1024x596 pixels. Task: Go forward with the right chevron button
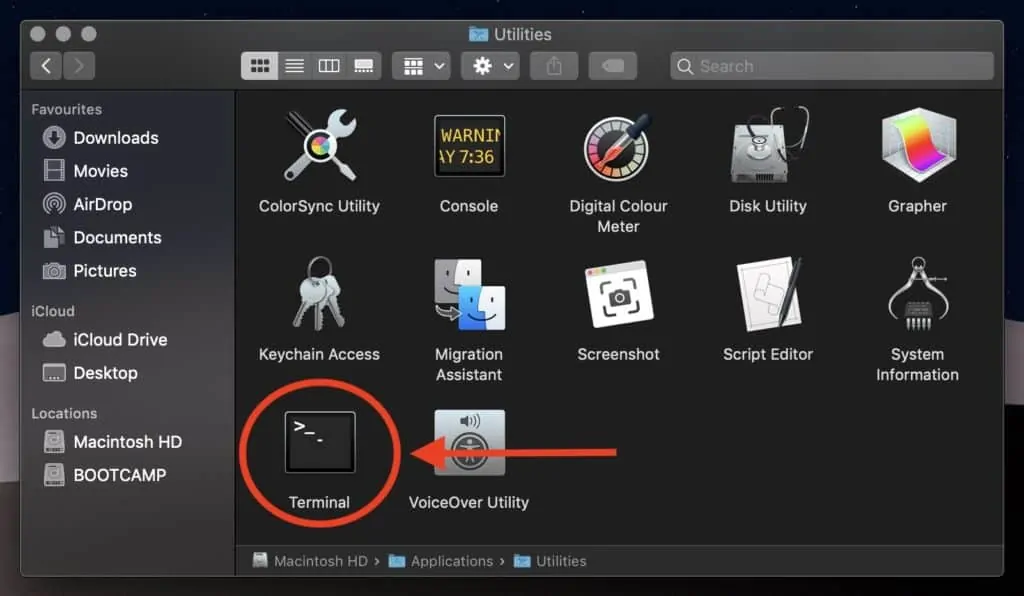[79, 66]
